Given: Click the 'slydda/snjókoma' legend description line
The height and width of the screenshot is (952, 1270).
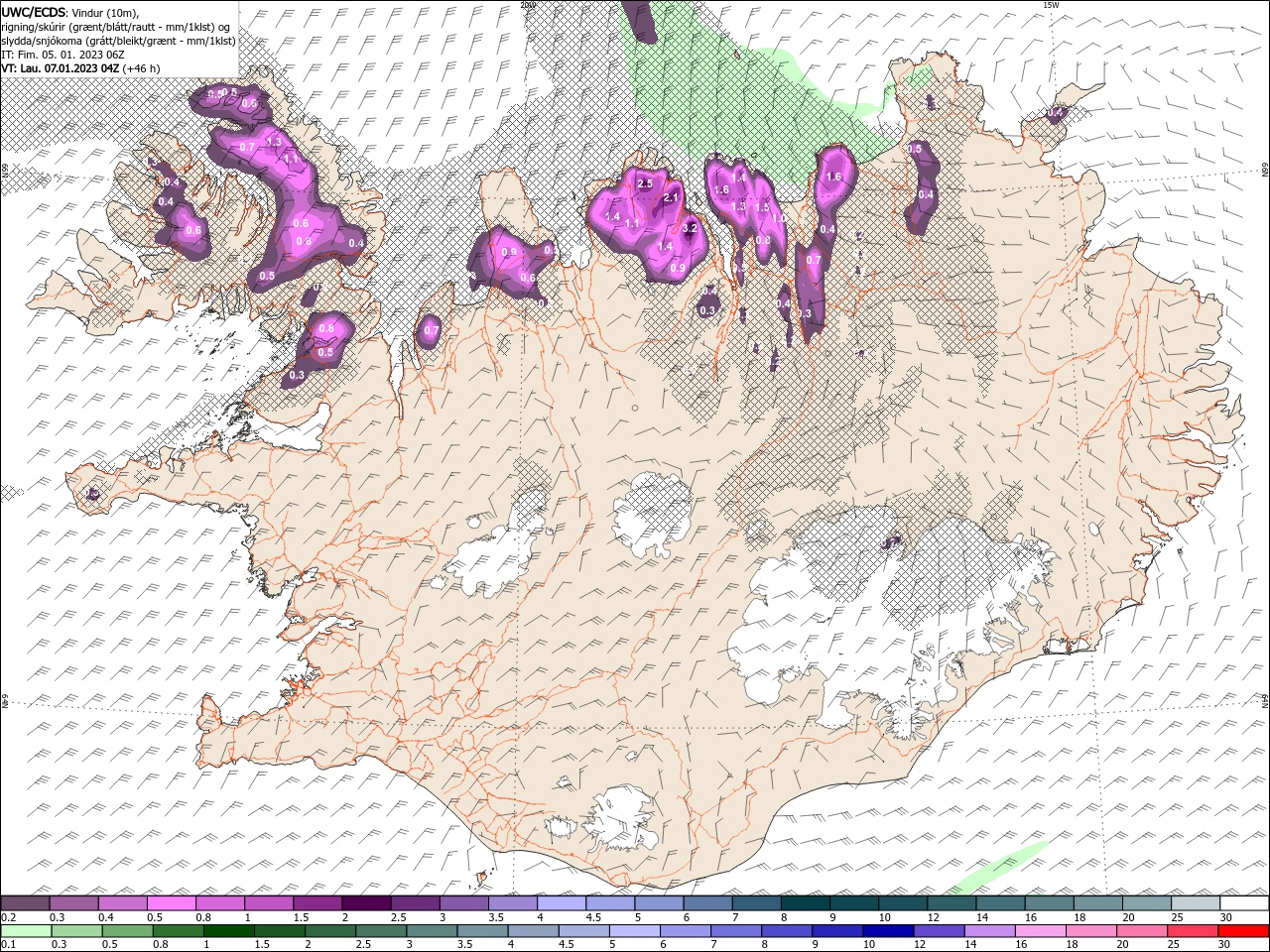Looking at the screenshot, I should pos(118,40).
